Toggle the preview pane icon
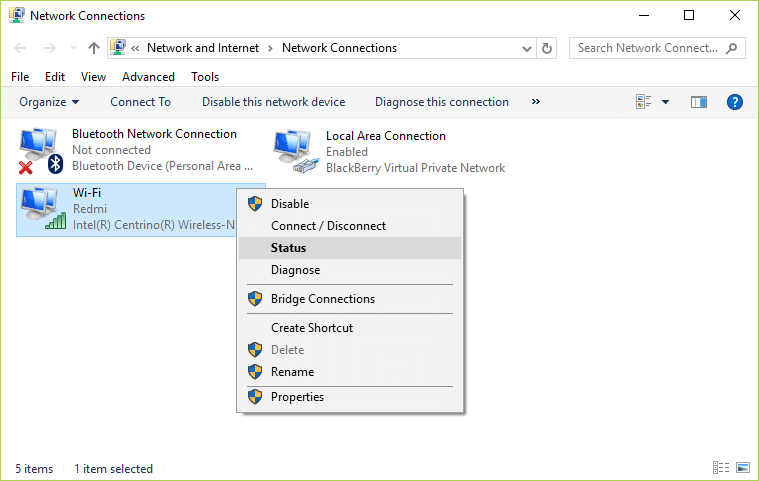759x481 pixels. [699, 102]
